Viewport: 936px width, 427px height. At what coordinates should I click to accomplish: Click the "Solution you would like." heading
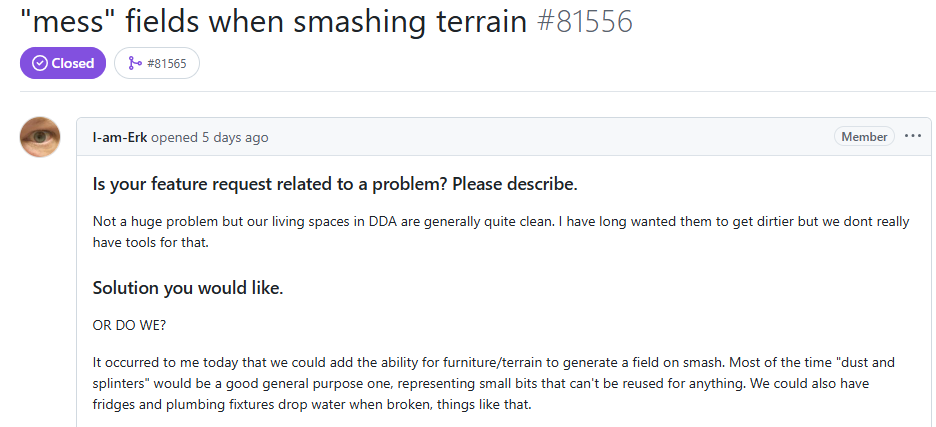click(x=188, y=288)
